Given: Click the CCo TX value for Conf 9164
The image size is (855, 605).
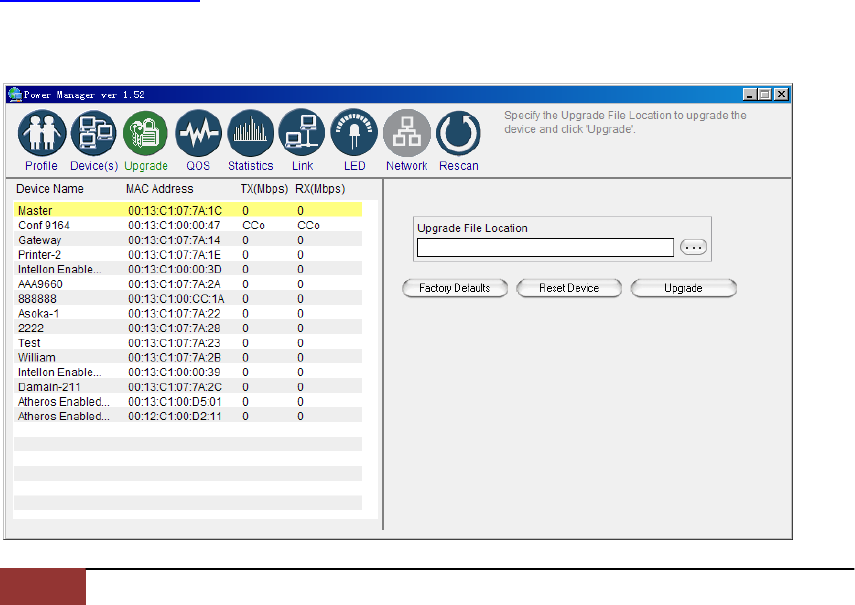Looking at the screenshot, I should 254,225.
